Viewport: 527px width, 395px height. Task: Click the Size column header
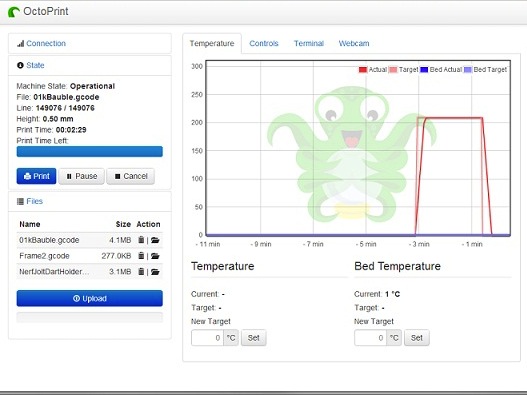click(123, 224)
